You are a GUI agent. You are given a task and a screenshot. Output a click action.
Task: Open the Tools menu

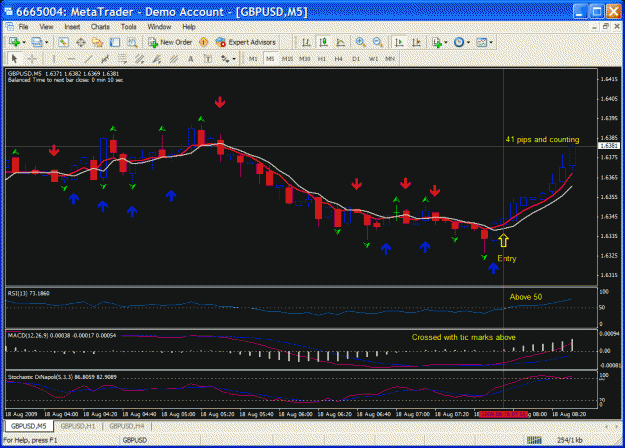tap(128, 27)
